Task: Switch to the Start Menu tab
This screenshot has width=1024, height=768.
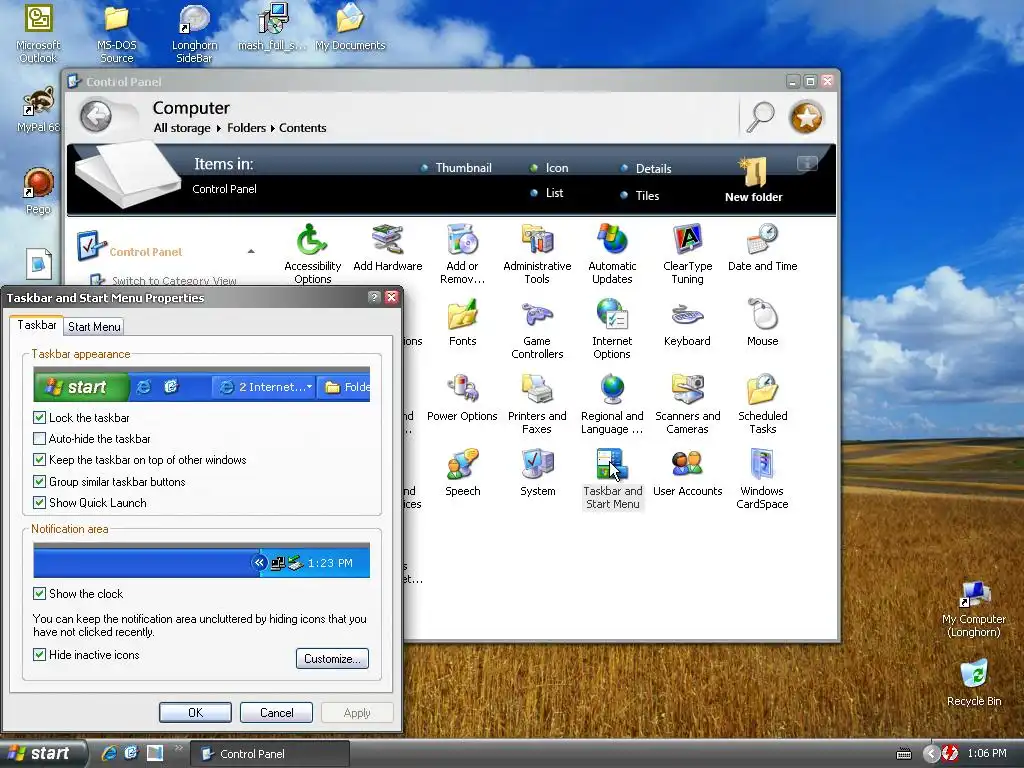Action: pyautogui.click(x=94, y=327)
